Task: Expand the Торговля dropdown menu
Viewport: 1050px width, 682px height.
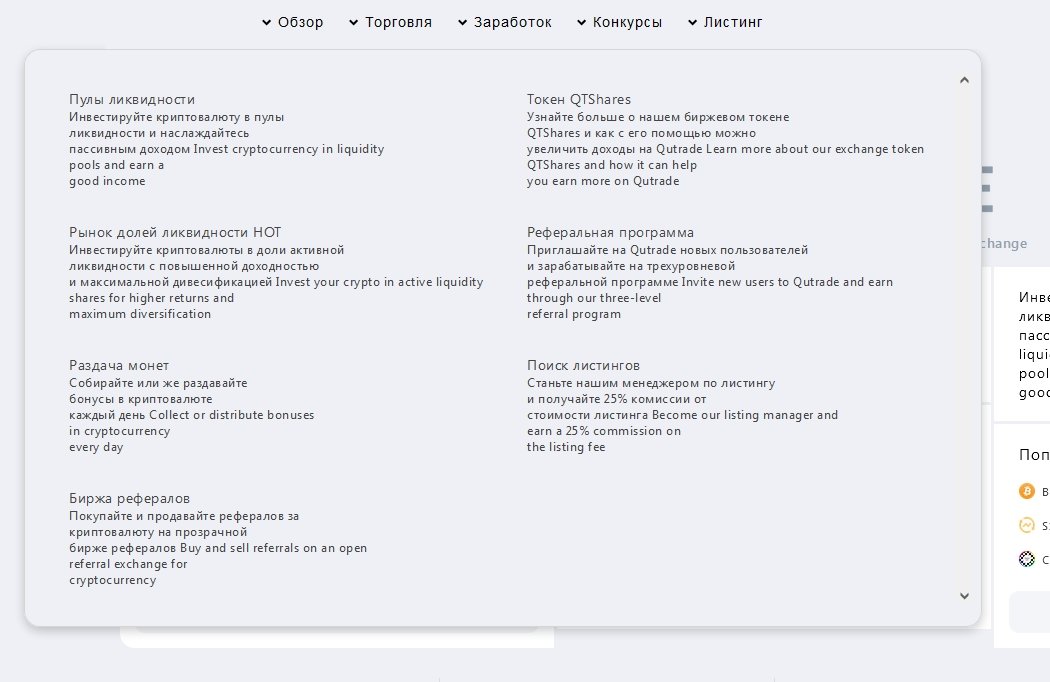Action: pyautogui.click(x=391, y=22)
